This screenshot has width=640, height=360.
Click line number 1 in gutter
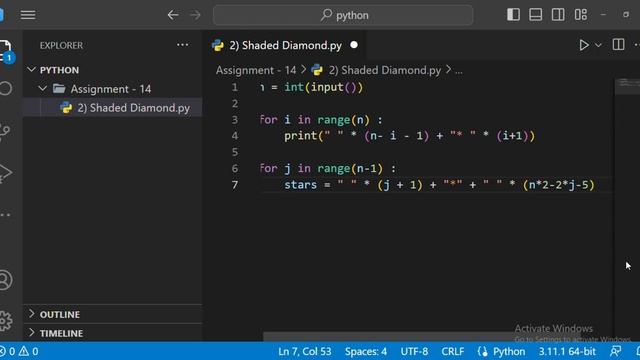coord(235,87)
